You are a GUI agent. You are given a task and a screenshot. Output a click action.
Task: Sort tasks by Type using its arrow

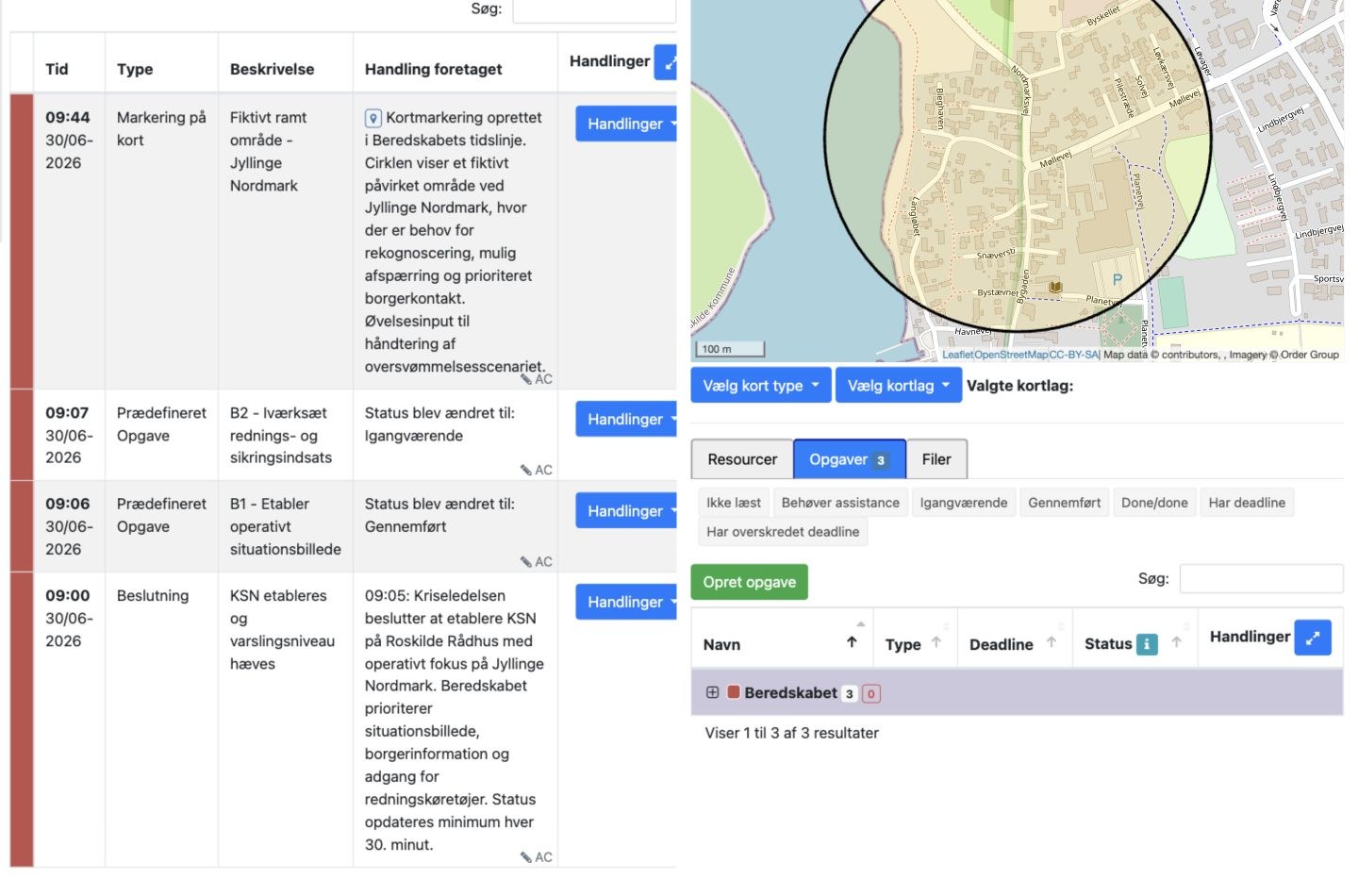936,641
